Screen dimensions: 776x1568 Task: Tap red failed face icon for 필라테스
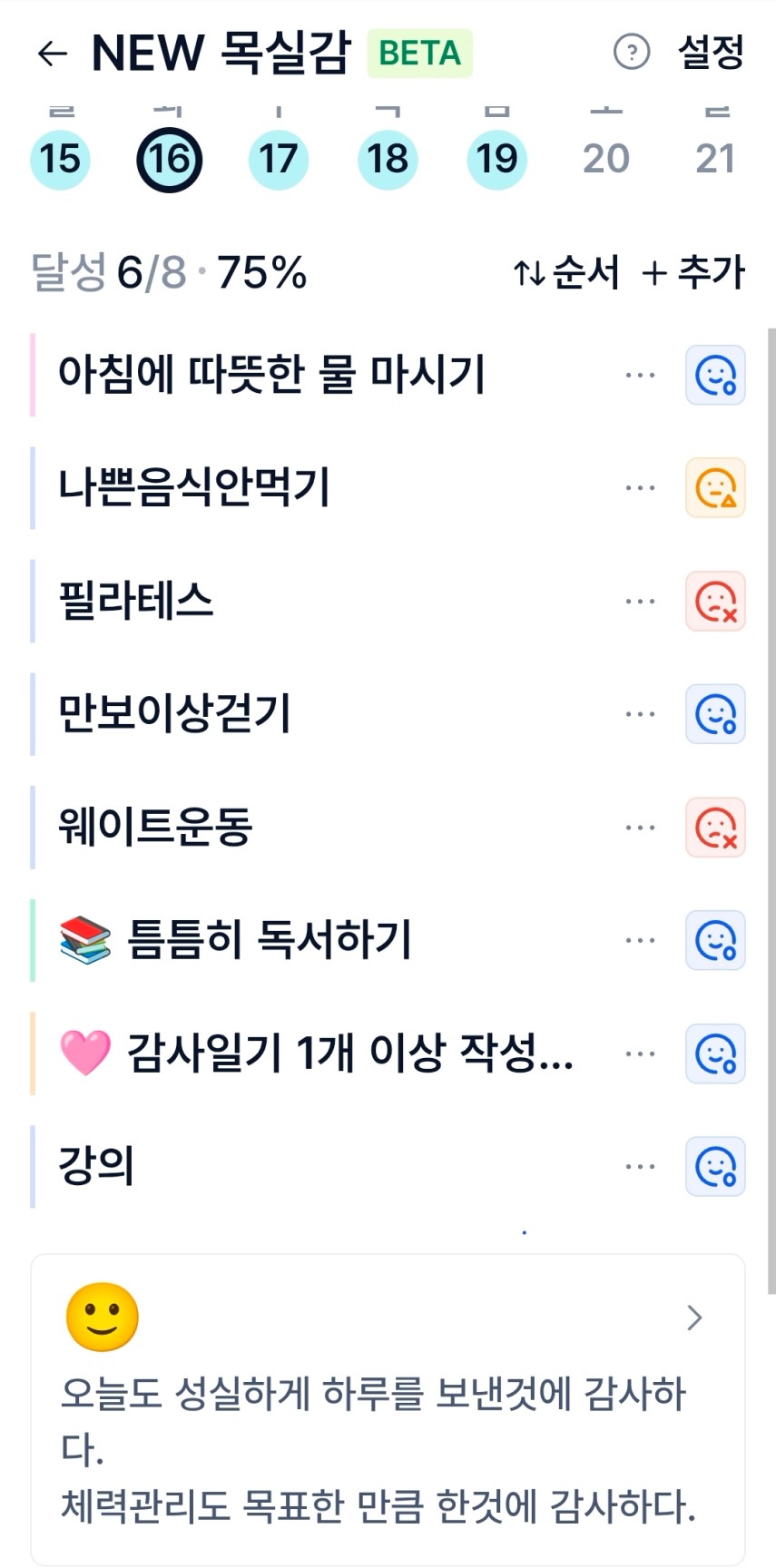[715, 602]
